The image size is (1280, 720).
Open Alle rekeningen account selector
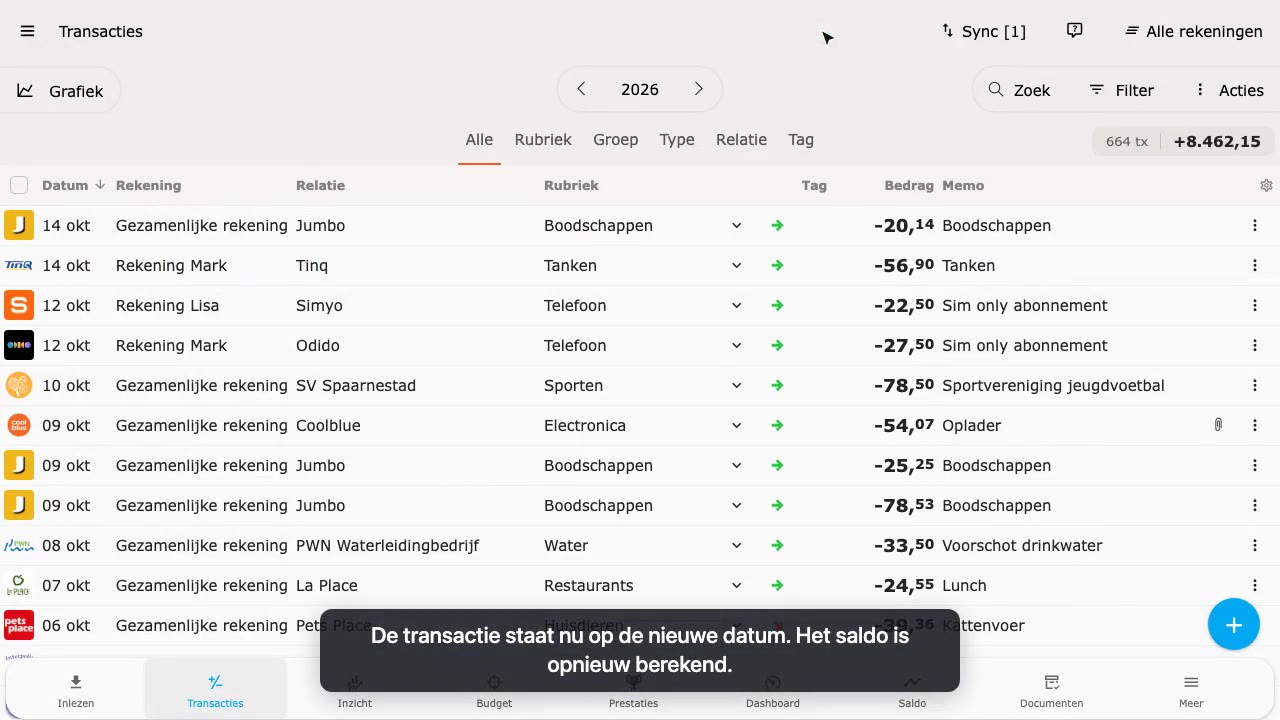tap(1194, 31)
